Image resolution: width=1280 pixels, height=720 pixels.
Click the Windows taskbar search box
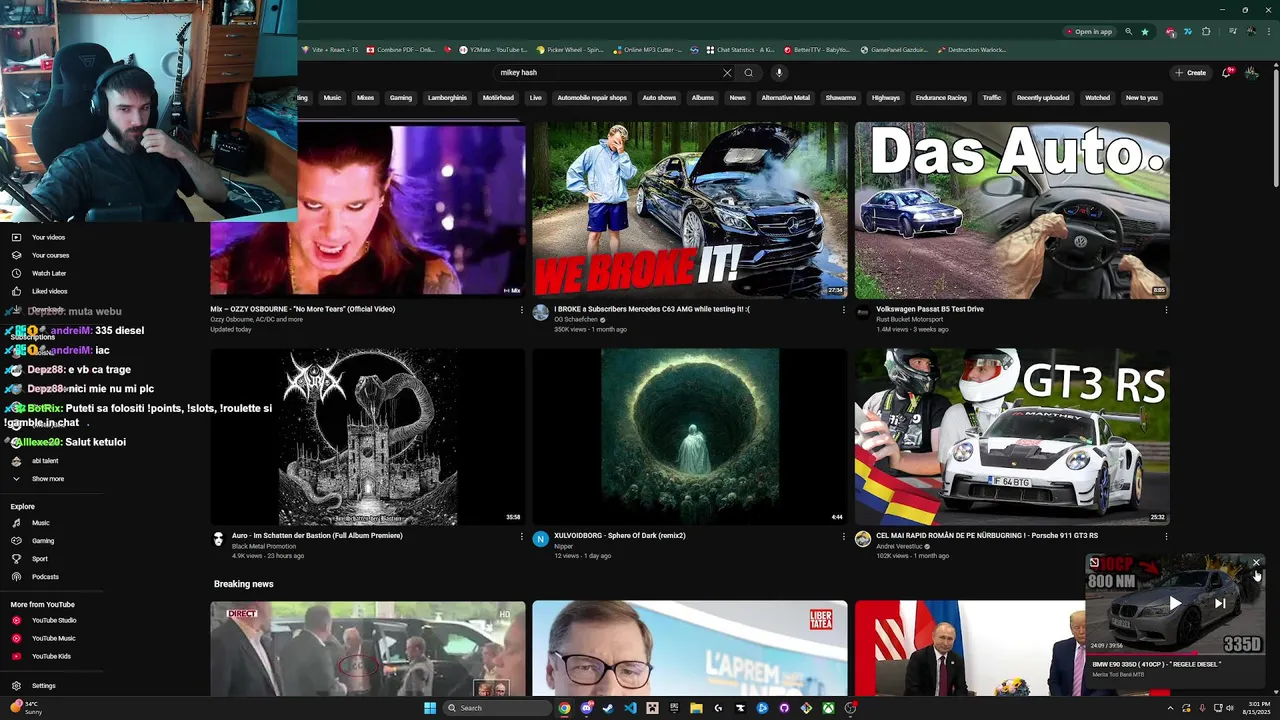pyautogui.click(x=497, y=708)
